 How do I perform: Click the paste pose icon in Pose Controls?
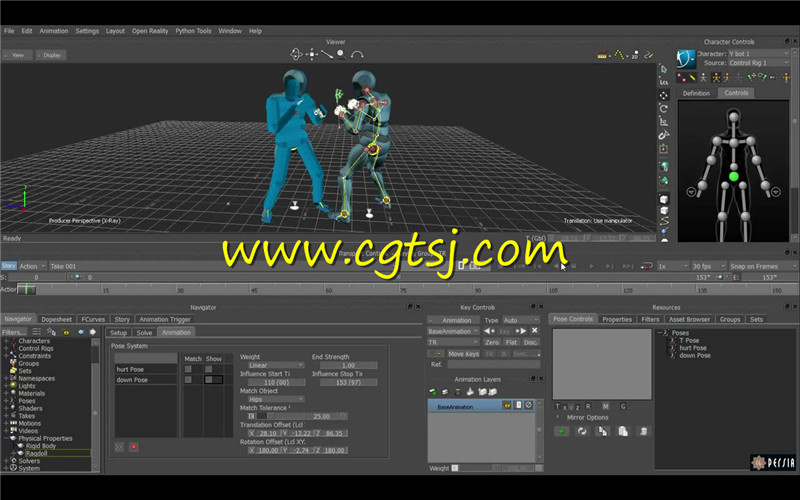click(x=623, y=432)
